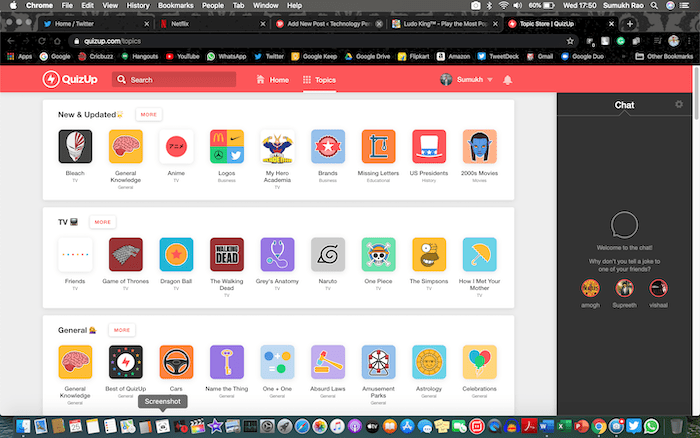The image size is (700, 438).
Task: Open the Astrology topic icon
Action: click(429, 362)
